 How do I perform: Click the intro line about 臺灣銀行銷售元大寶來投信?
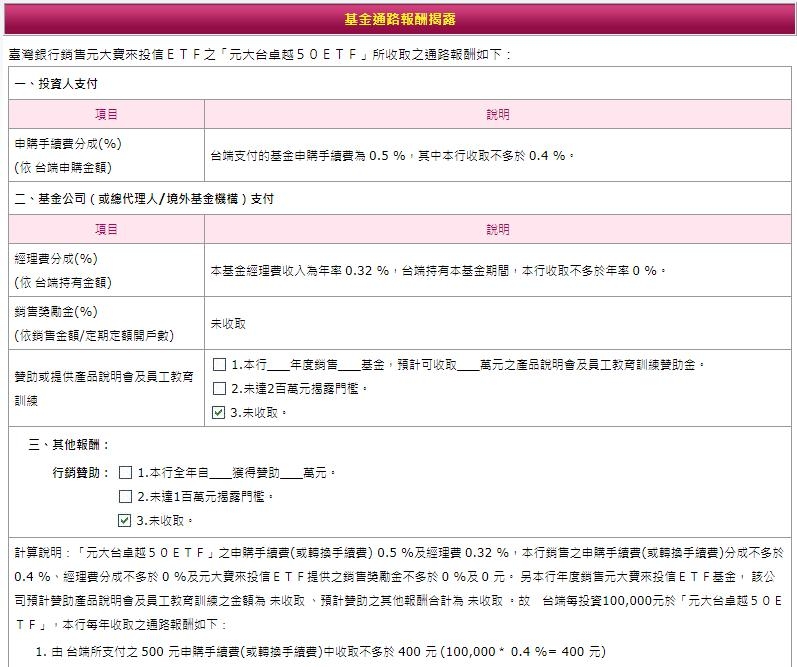(259, 54)
